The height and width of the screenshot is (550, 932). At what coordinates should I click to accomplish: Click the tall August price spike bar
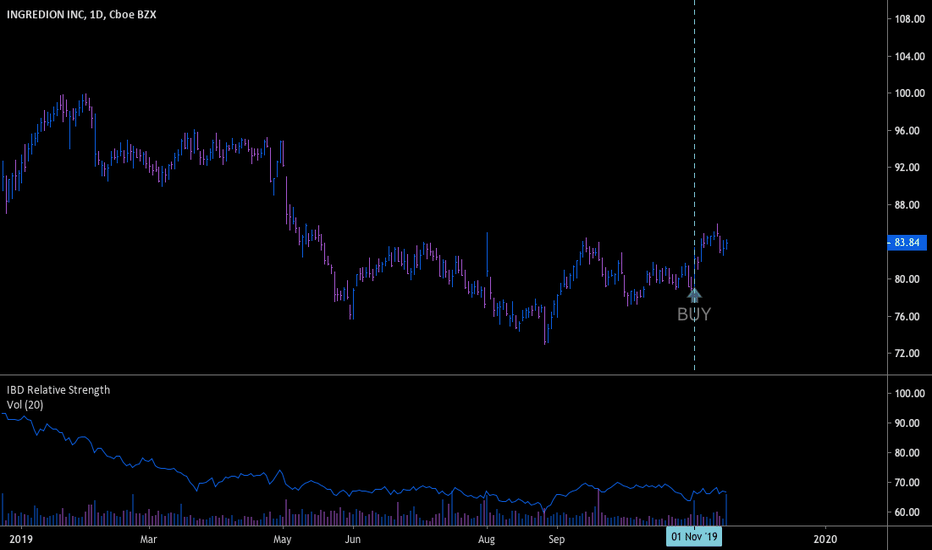pos(487,254)
